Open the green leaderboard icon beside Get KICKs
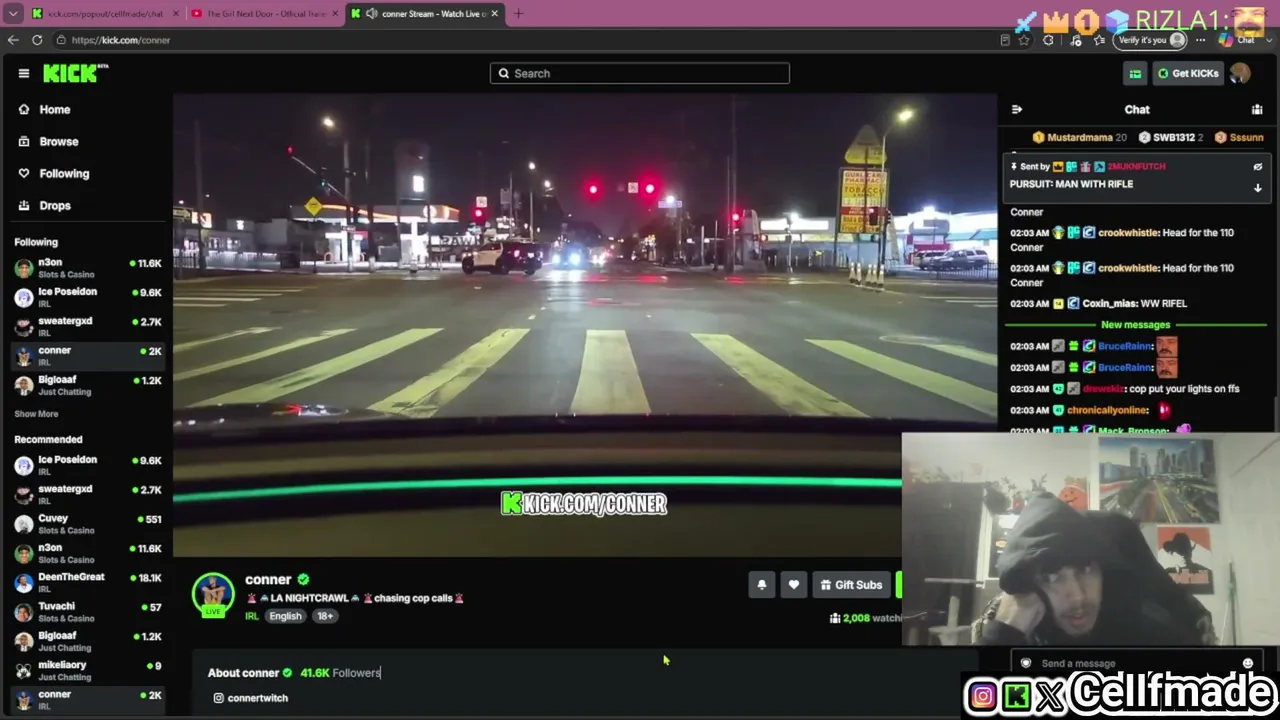The image size is (1280, 720). (1135, 73)
